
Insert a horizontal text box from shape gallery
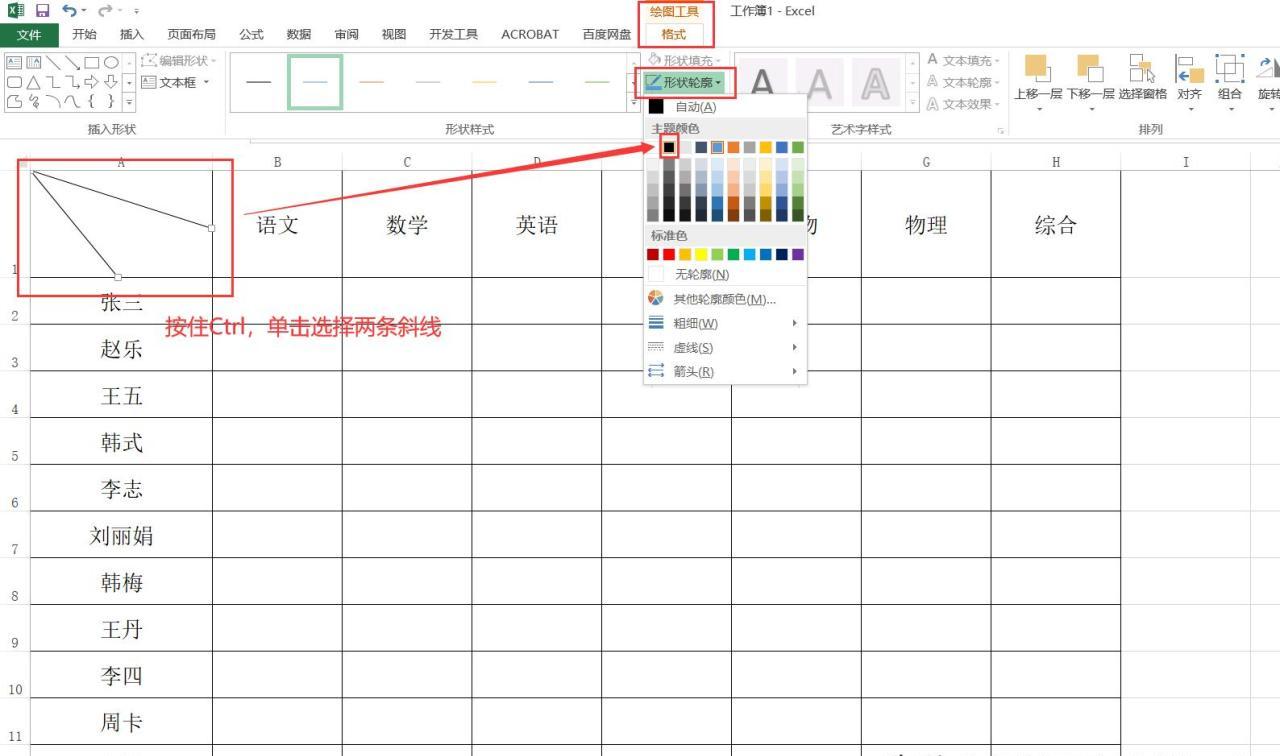[x=14, y=62]
